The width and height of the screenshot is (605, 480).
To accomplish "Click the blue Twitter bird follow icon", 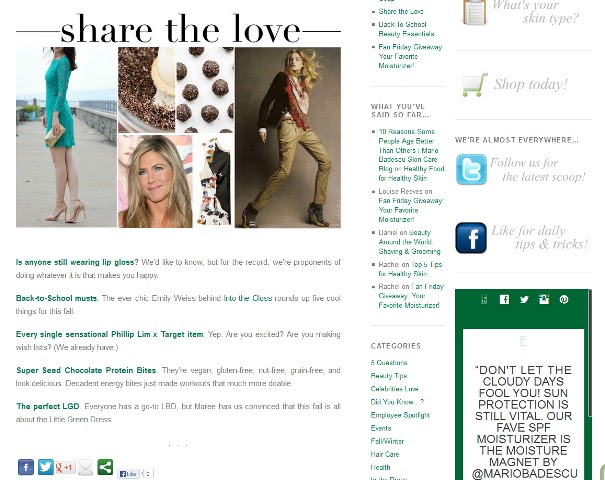I will click(x=471, y=169).
